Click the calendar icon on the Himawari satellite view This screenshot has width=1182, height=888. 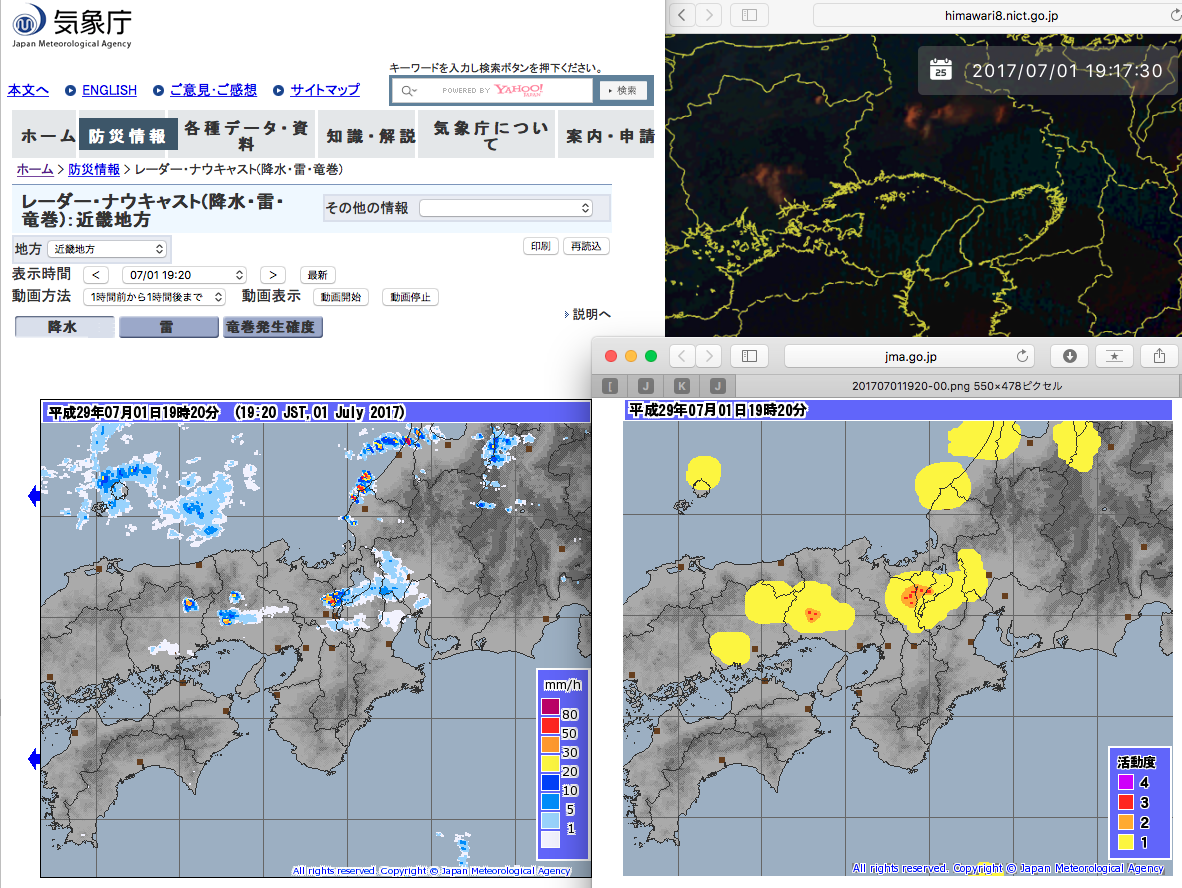pos(940,69)
